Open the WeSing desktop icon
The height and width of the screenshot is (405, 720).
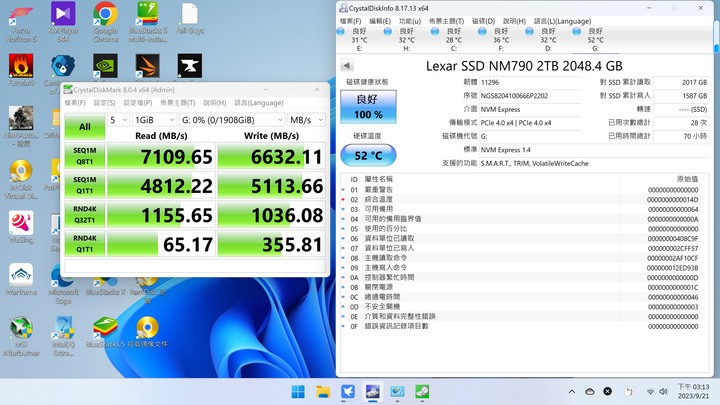click(21, 227)
